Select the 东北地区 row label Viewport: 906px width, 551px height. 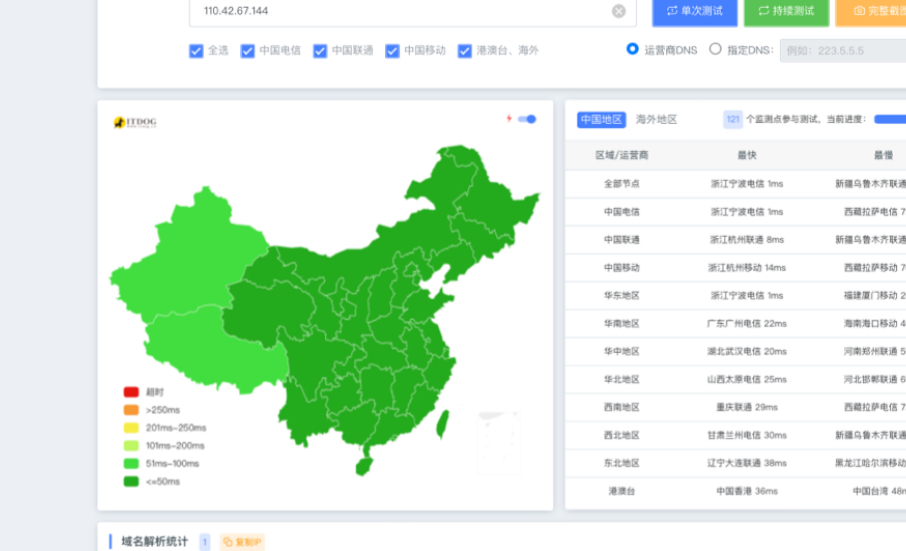[x=622, y=463]
